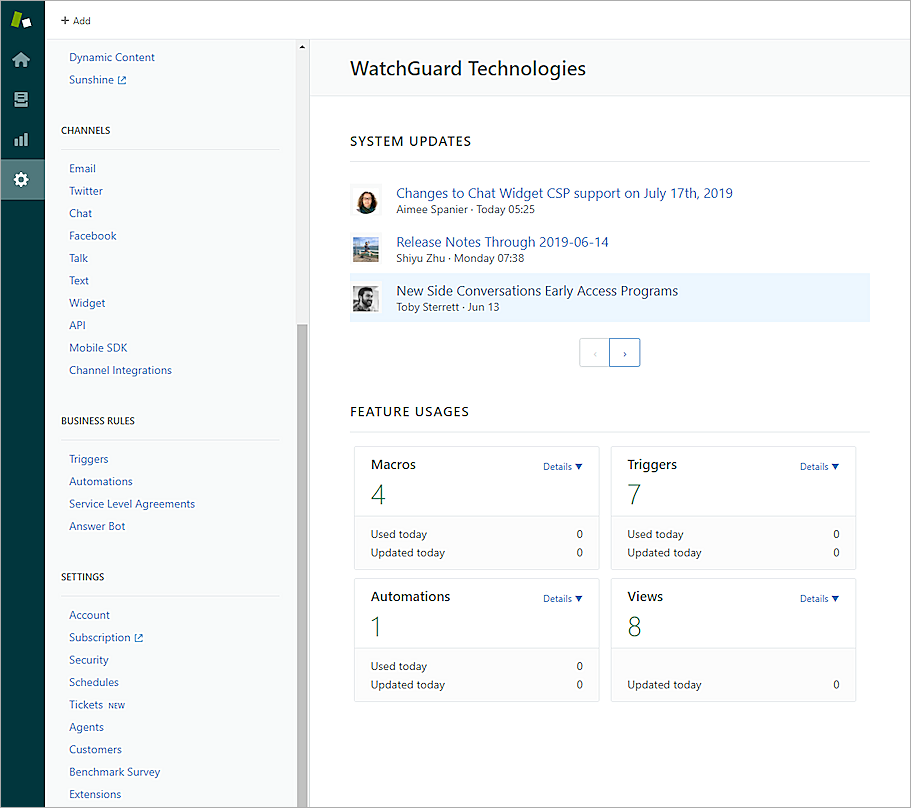Open the Reporting bar chart icon
The image size is (911, 808).
click(x=21, y=140)
